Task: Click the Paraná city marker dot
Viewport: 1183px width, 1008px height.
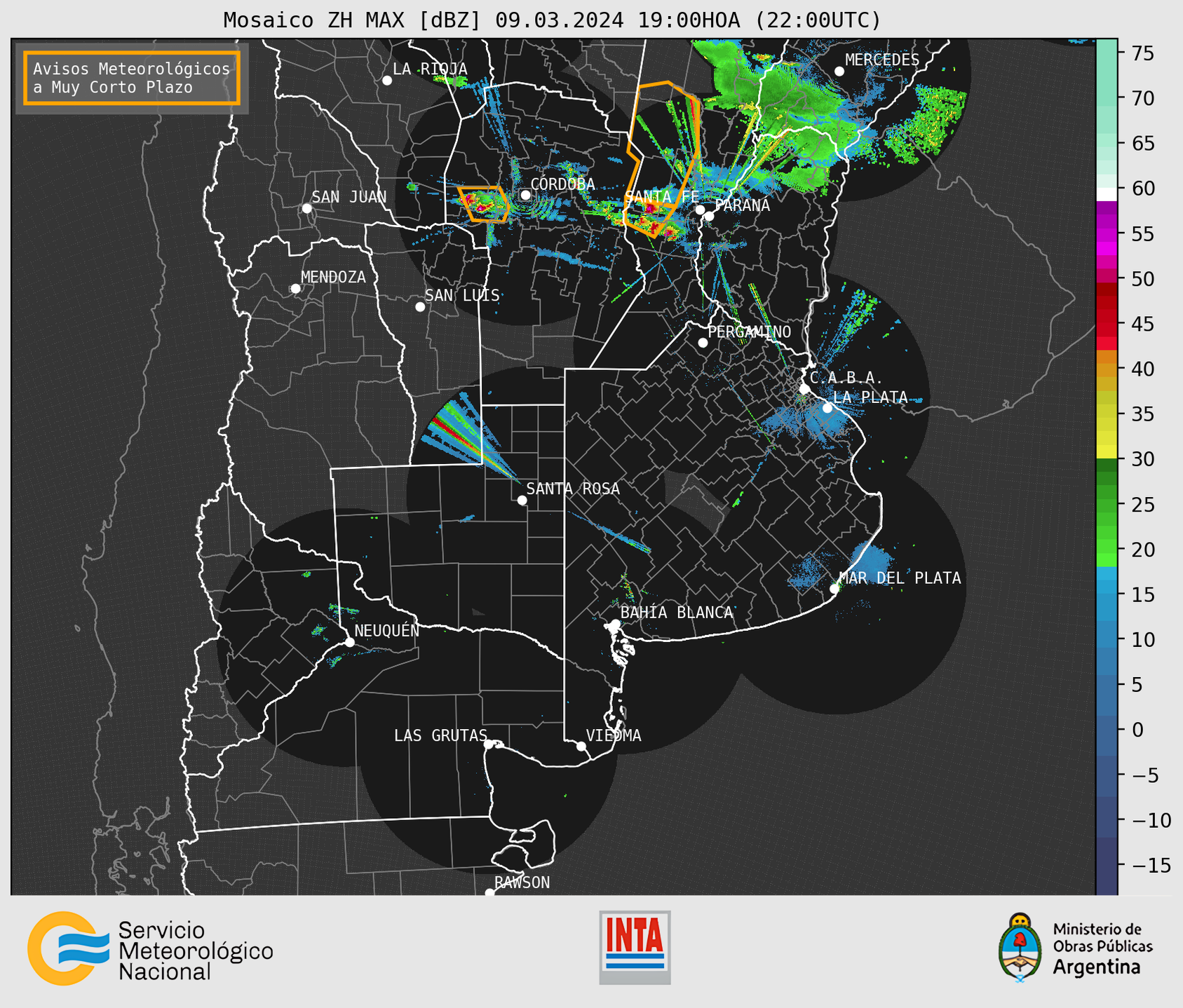Action: click(x=709, y=216)
